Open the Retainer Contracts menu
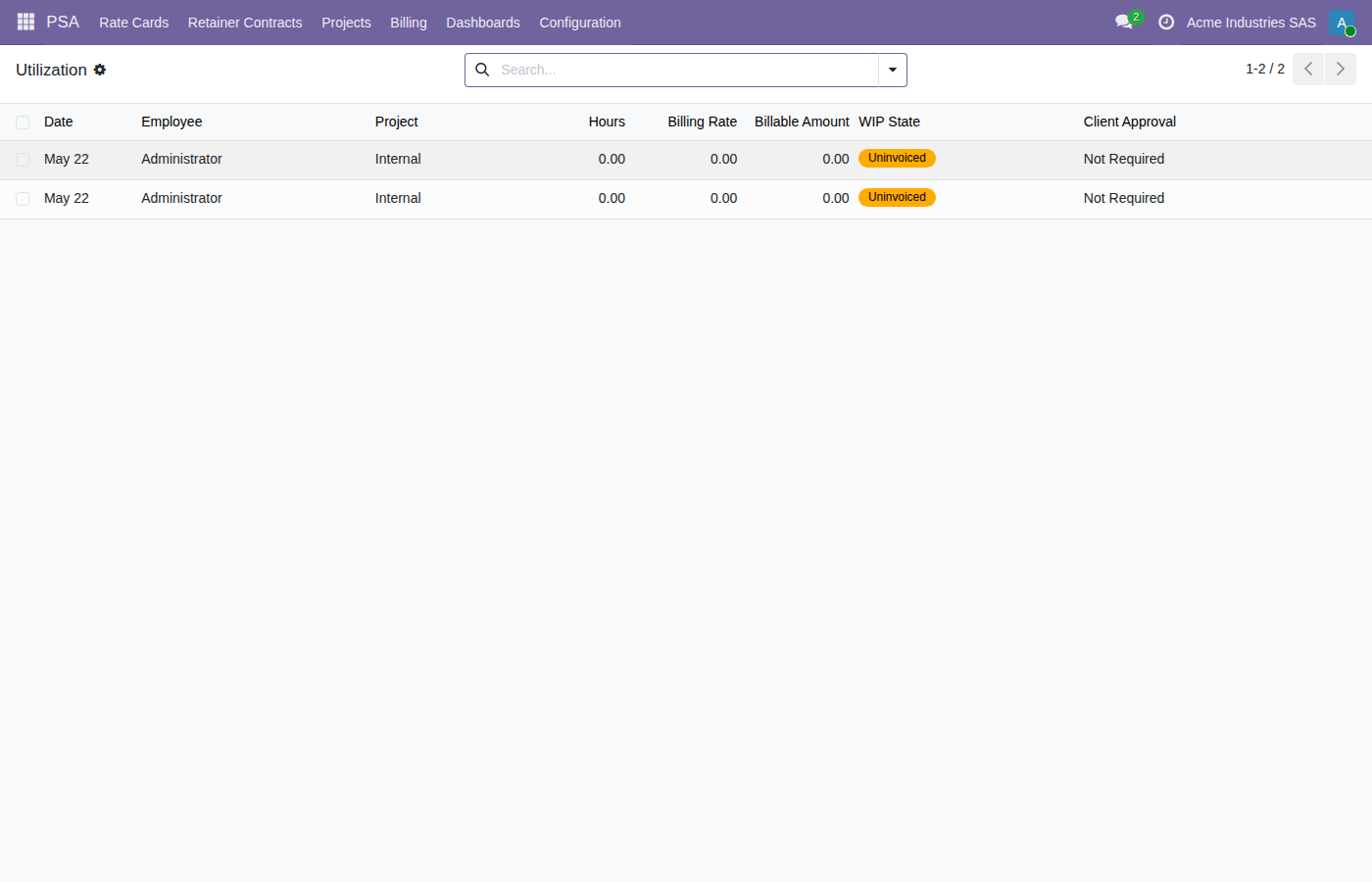 click(x=245, y=23)
